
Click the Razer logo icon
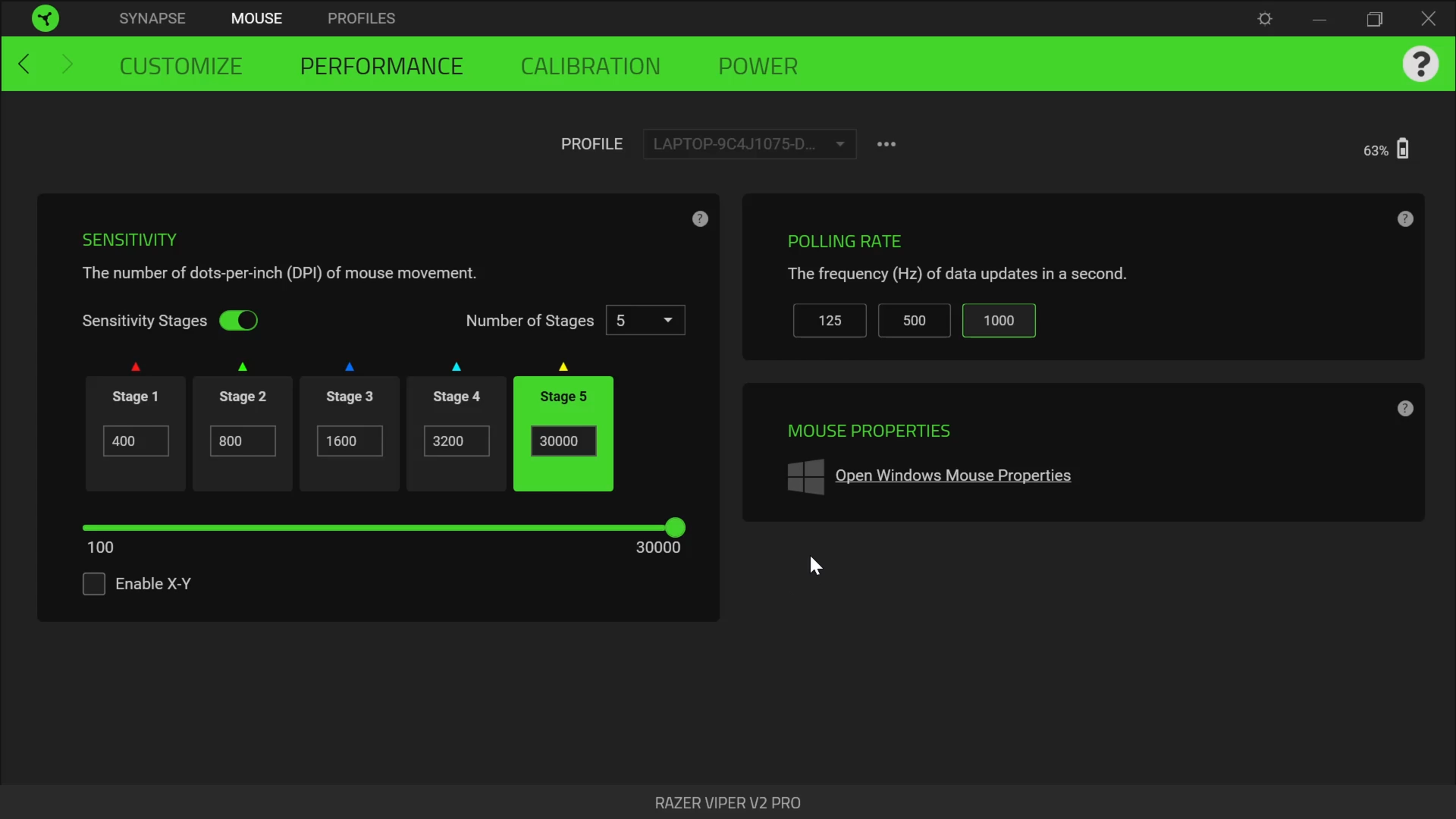45,17
